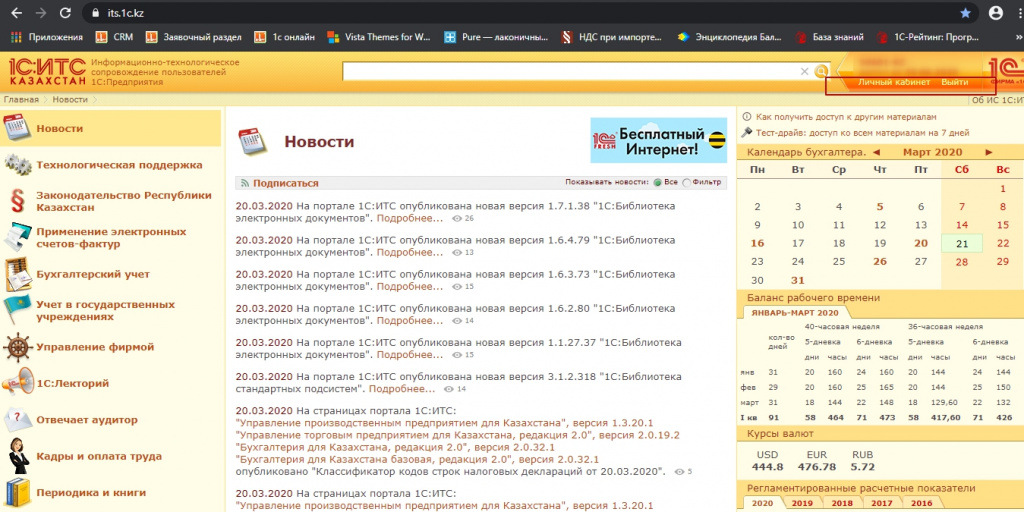The width and height of the screenshot is (1024, 512).
Task: Open the Заявочный раздел bookmark
Action: coord(193,37)
